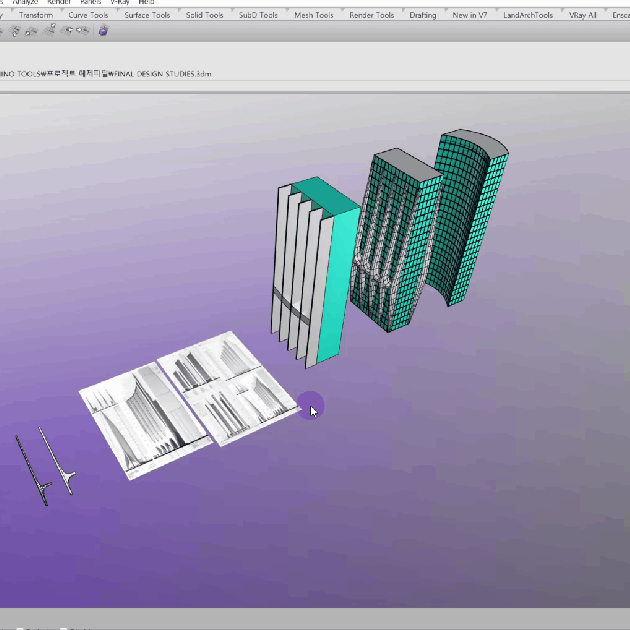Click the purple sphere icon in the toolbar

click(x=104, y=31)
